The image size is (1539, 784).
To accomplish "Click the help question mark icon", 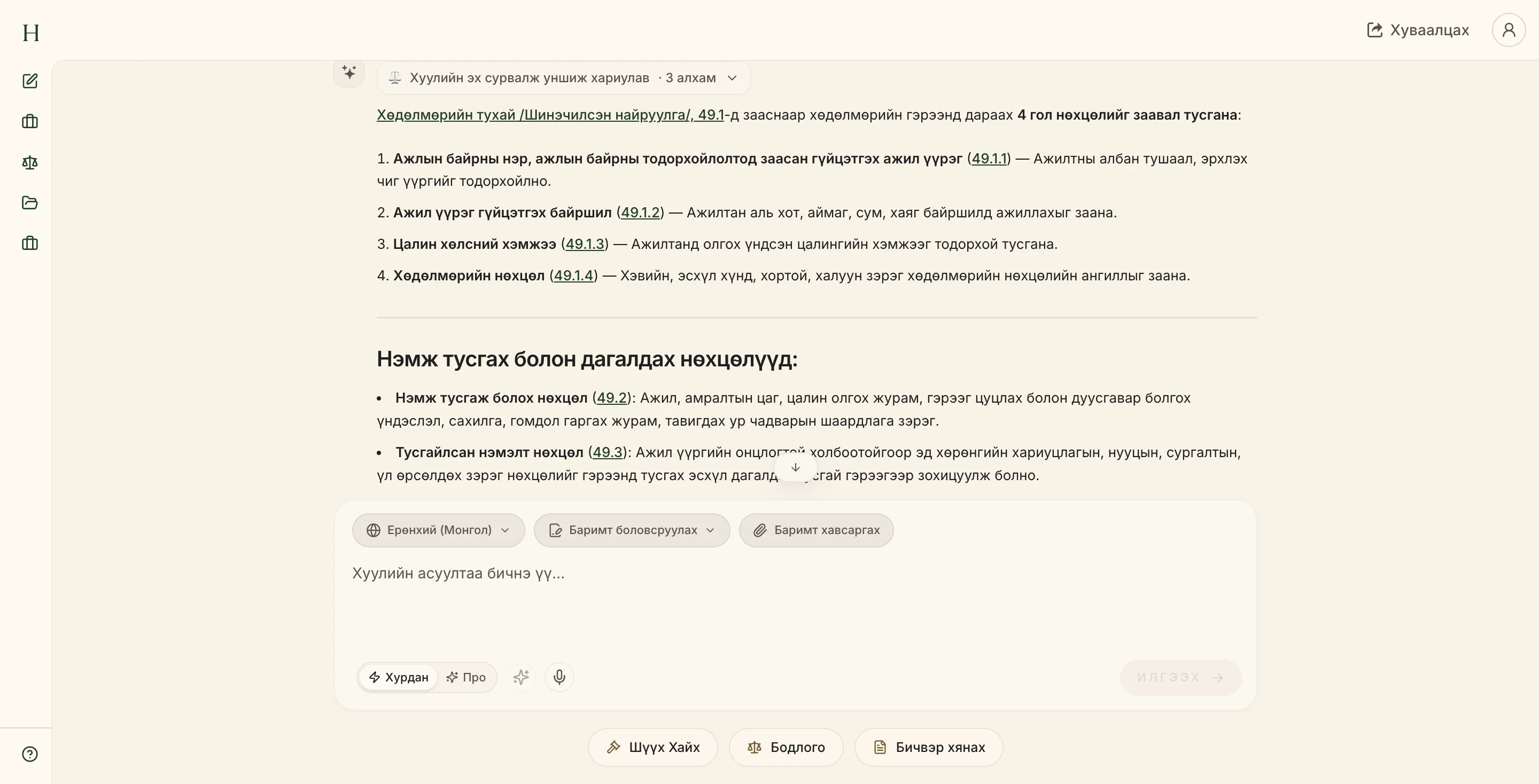I will coord(30,754).
